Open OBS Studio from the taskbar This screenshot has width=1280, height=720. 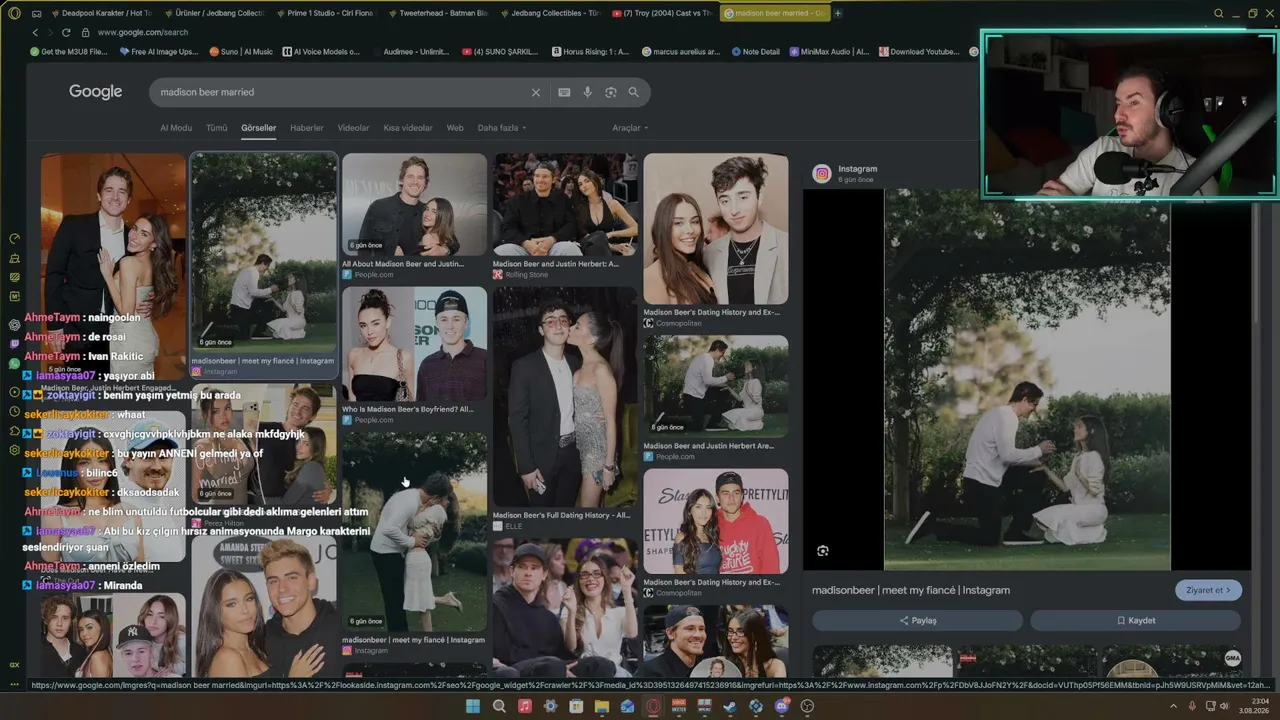click(807, 706)
